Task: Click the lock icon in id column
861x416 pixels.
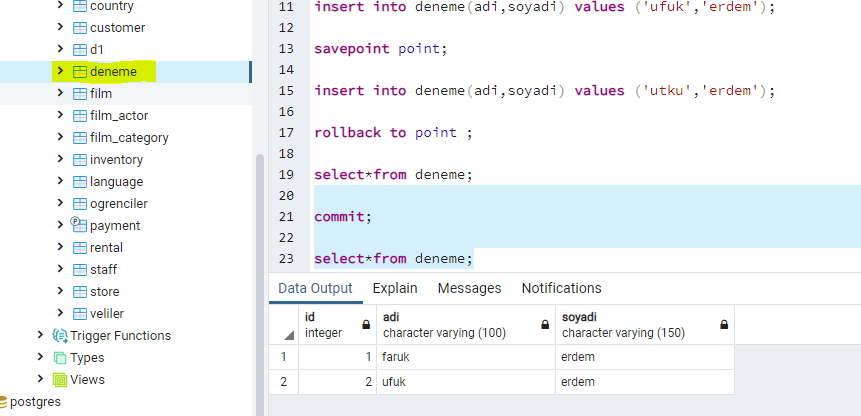Action: tap(366, 325)
